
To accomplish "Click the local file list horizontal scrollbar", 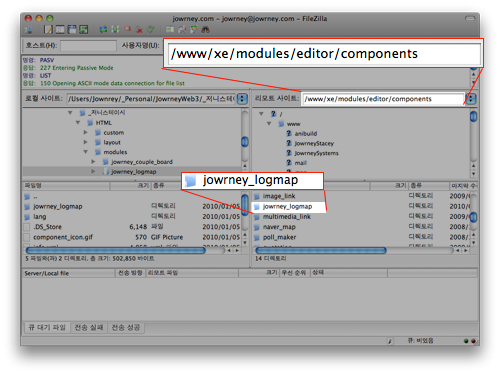I will tap(115, 250).
